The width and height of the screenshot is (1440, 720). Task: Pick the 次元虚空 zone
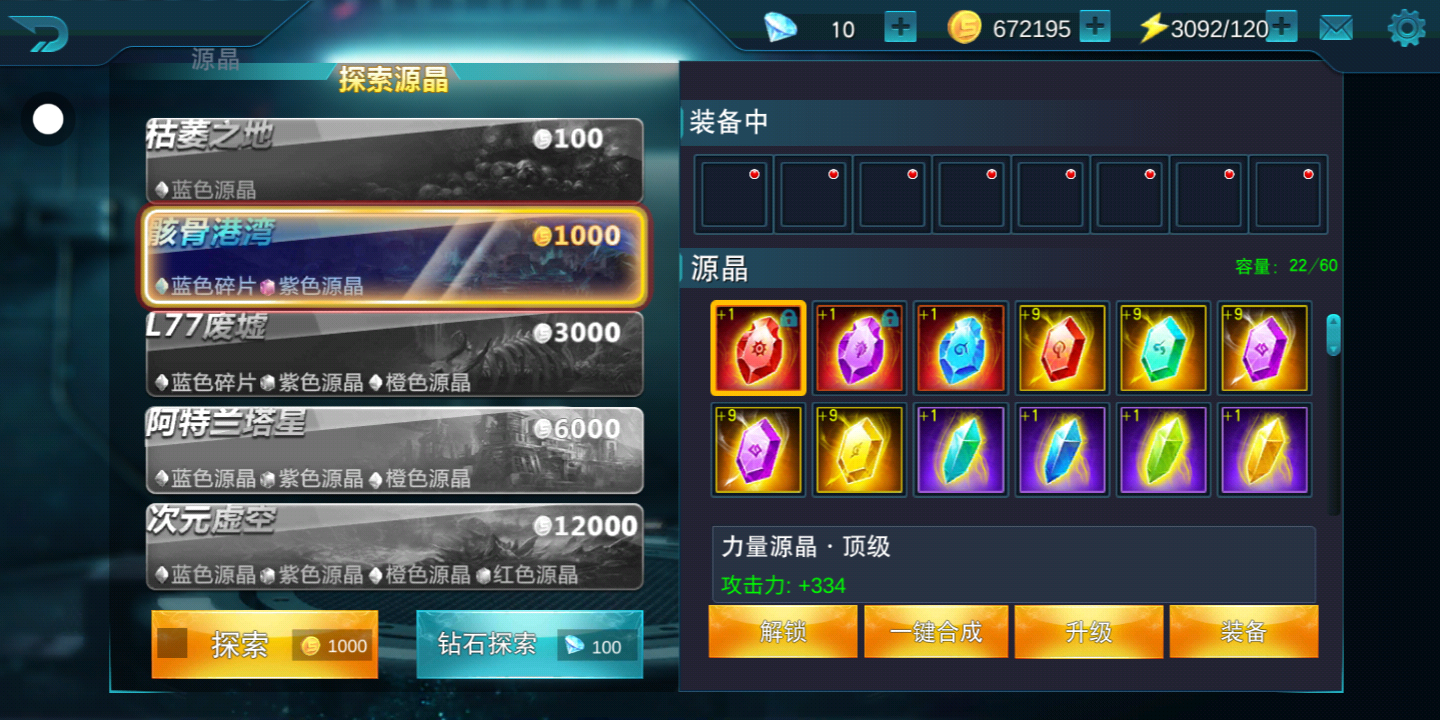point(395,547)
